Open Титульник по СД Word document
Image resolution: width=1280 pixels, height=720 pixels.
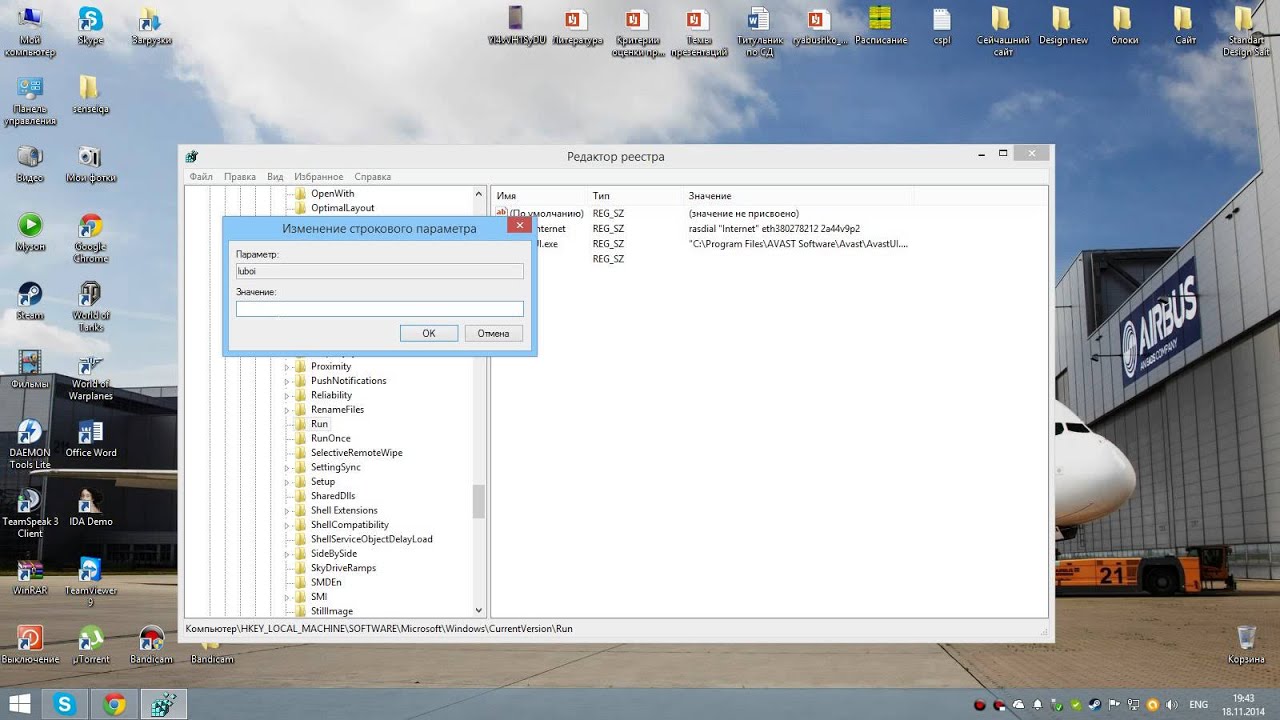pos(759,32)
